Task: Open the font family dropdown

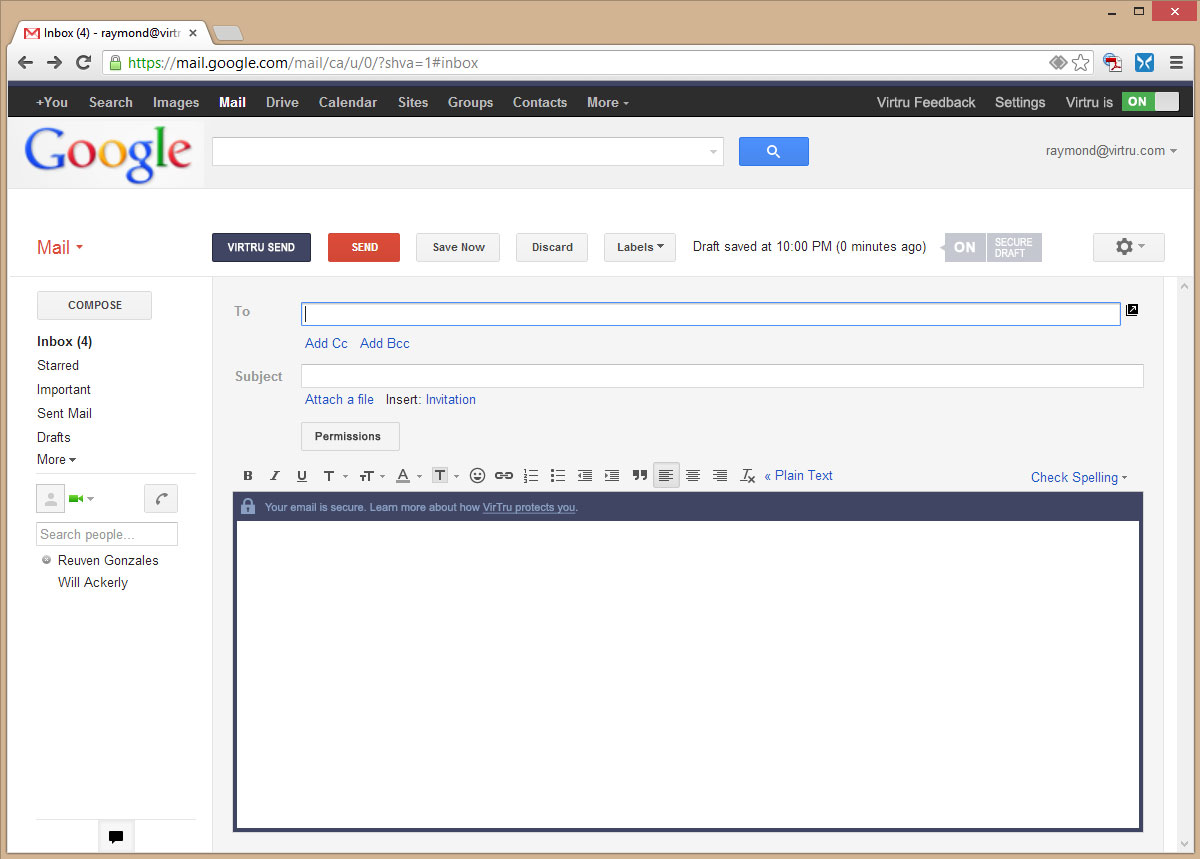Action: [334, 476]
